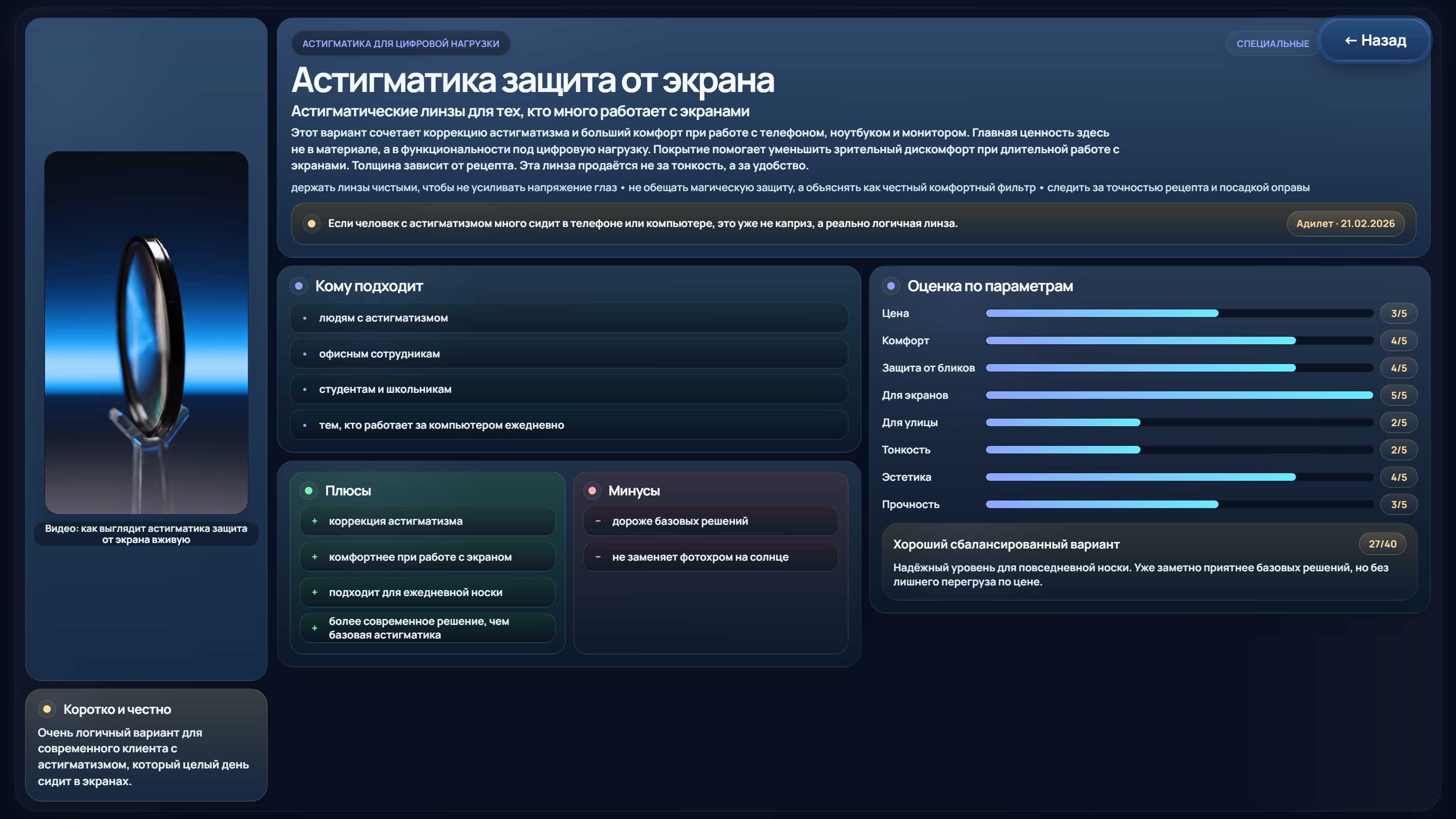Viewport: 1456px width, 819px height.
Task: Click blue dot beside Кому подходит
Action: coord(299,286)
